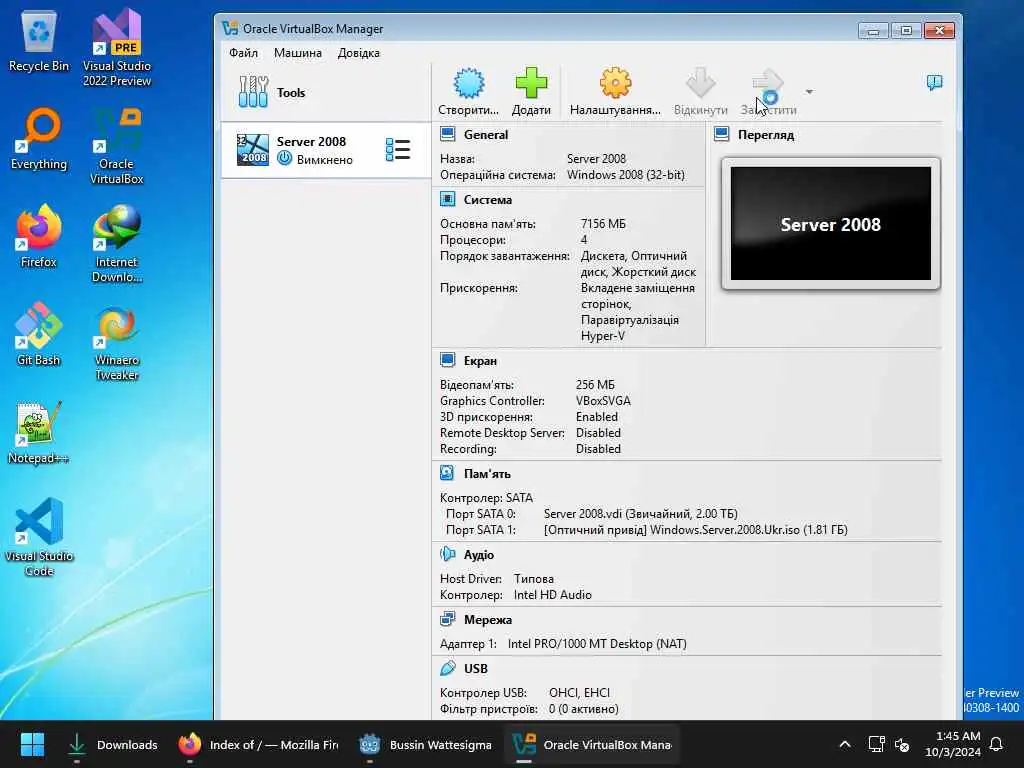The width and height of the screenshot is (1024, 768).
Task: Click the 7156 МБ base memory value
Action: click(x=603, y=224)
